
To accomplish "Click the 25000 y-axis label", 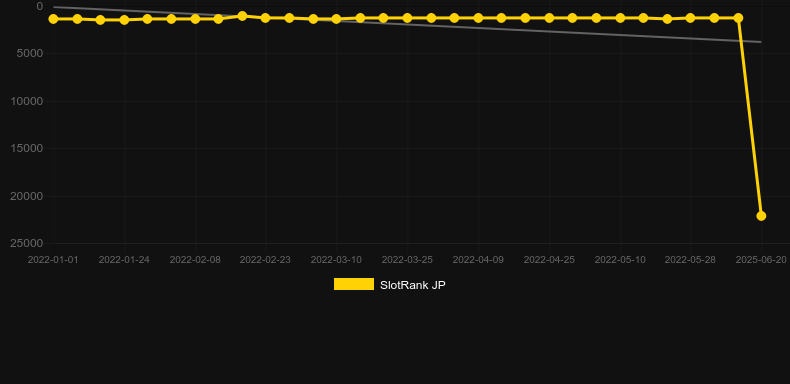I will pyautogui.click(x=26, y=243).
